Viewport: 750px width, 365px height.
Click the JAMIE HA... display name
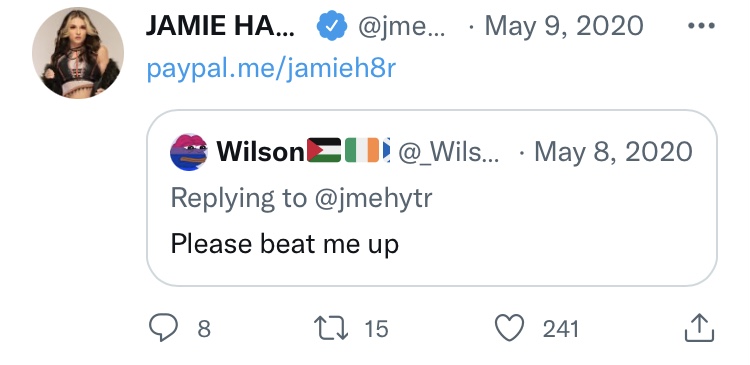click(220, 26)
